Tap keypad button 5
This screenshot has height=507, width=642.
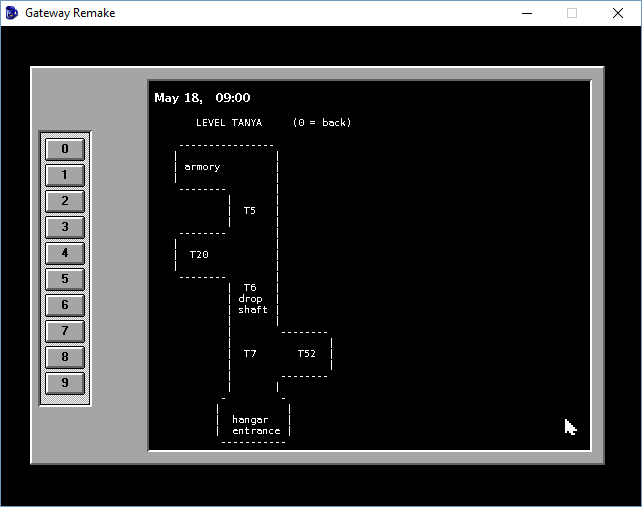pyautogui.click(x=65, y=279)
